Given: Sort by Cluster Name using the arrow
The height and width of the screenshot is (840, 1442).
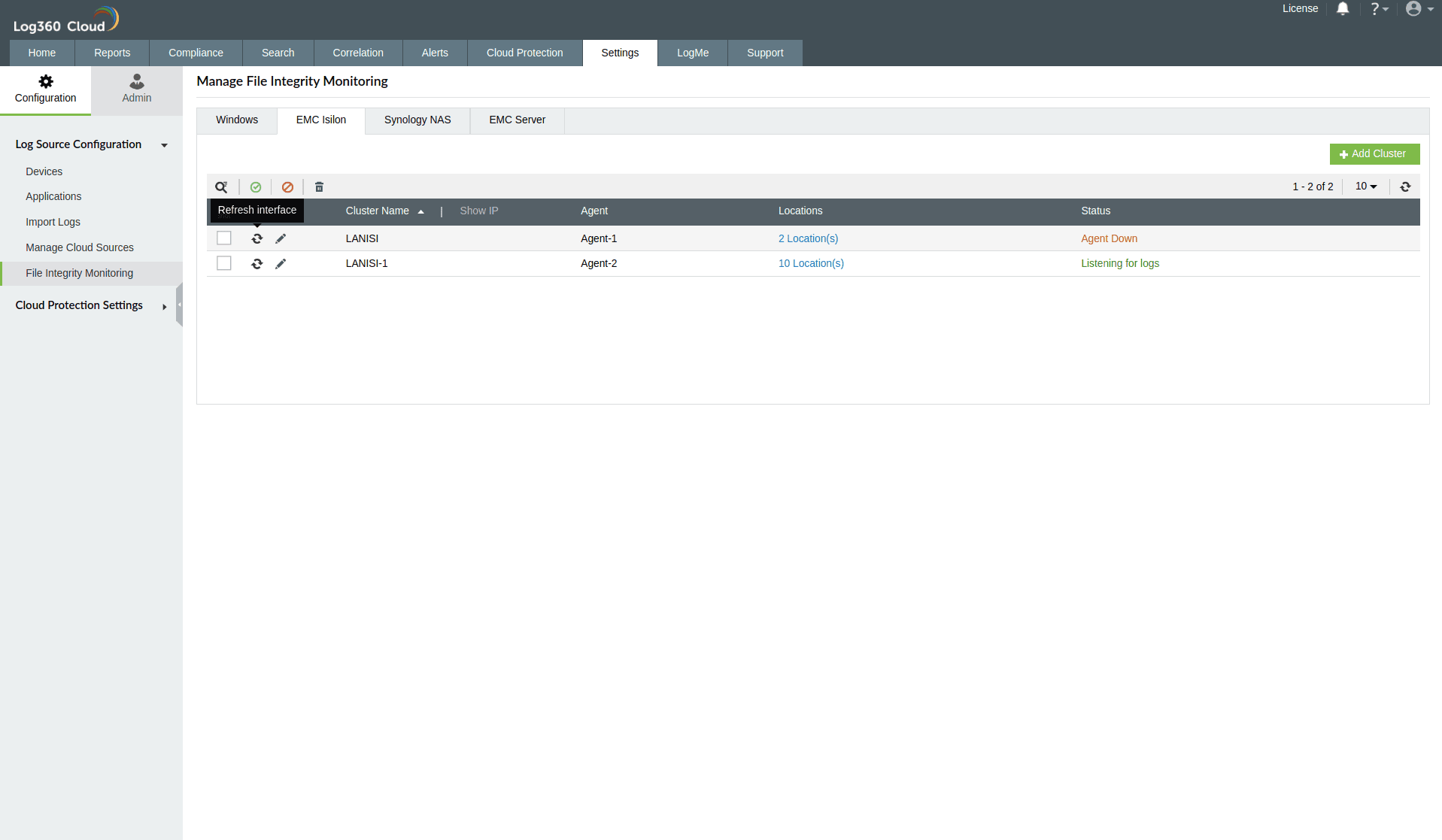Looking at the screenshot, I should (x=421, y=211).
